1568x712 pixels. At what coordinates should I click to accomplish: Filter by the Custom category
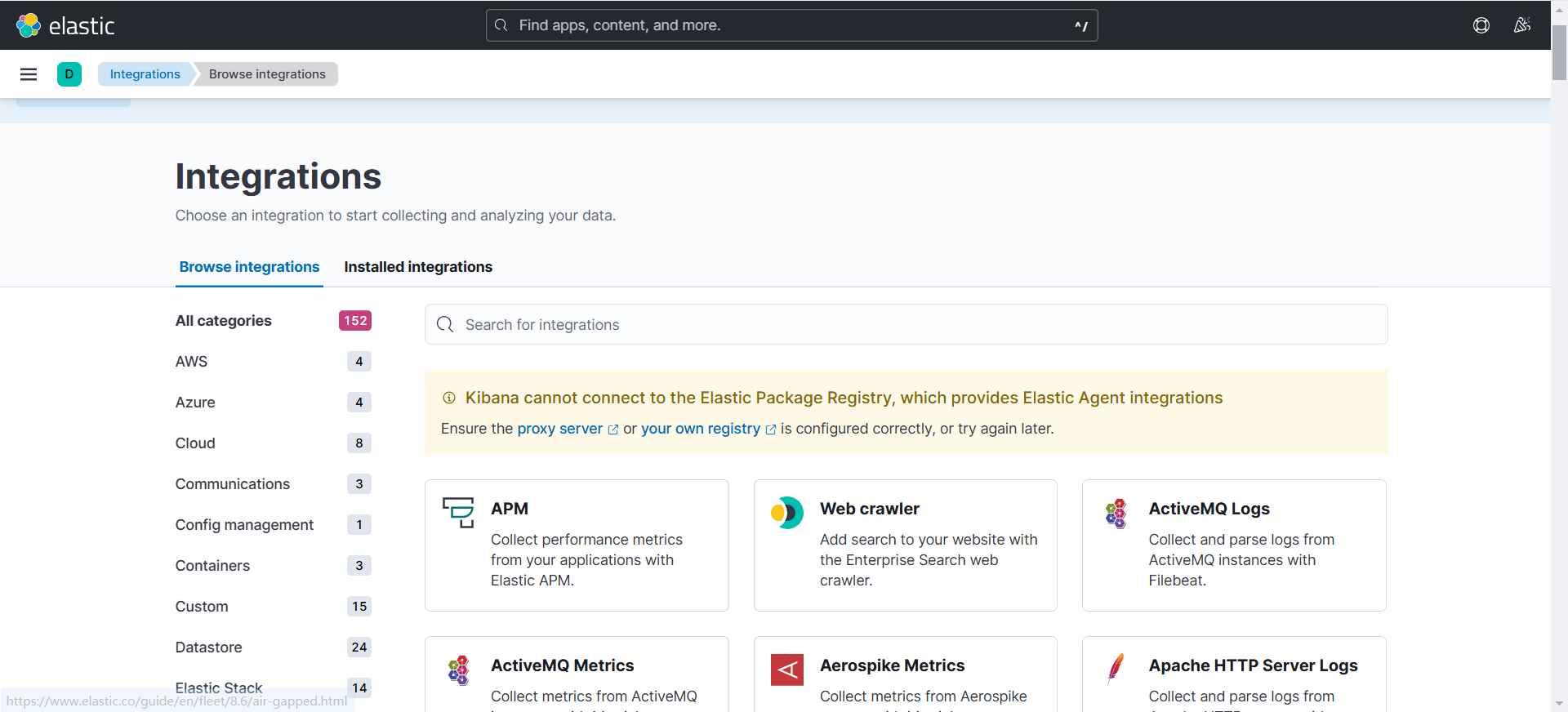[202, 607]
